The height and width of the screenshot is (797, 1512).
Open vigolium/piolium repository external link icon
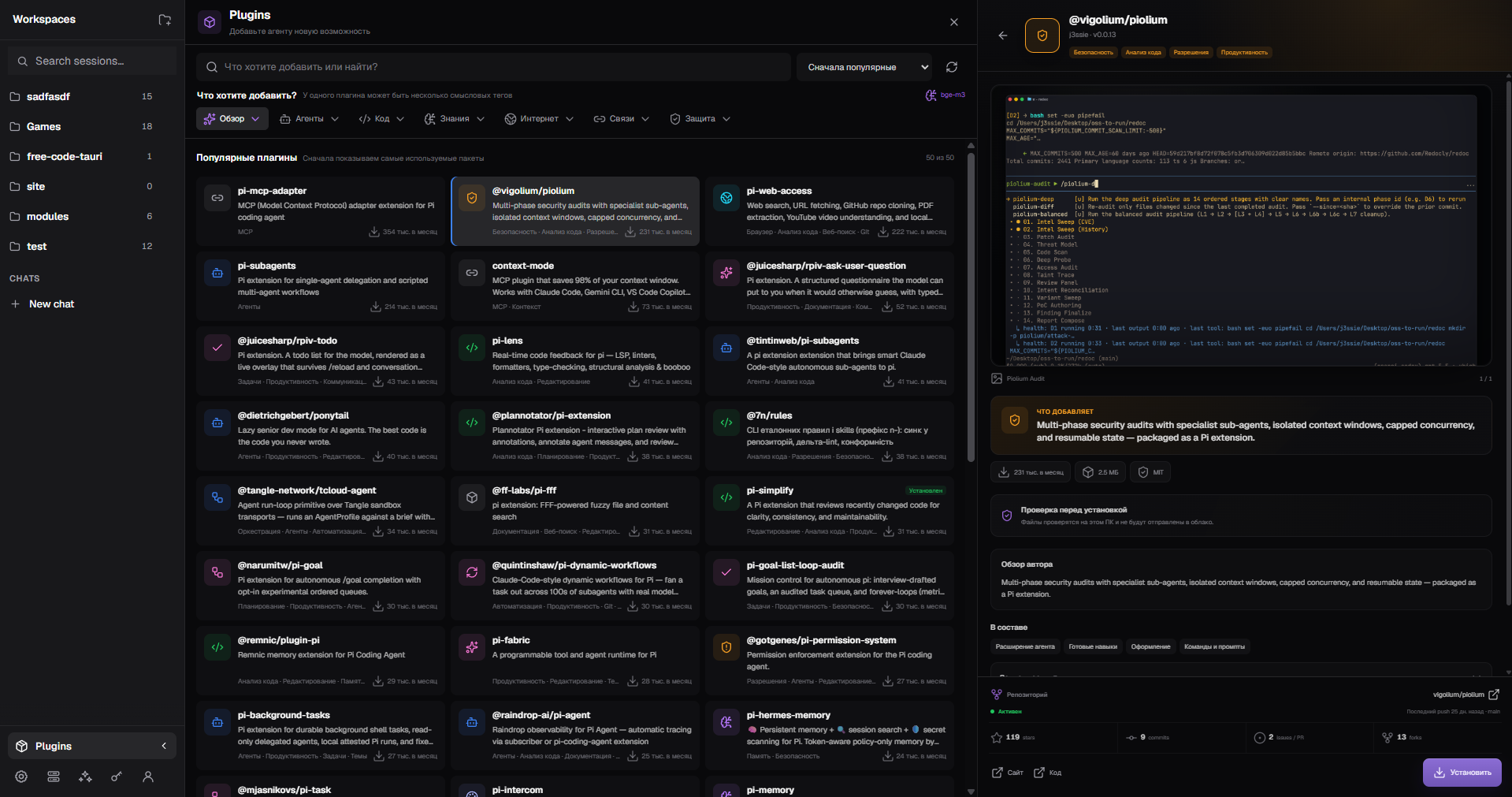coord(1494,695)
